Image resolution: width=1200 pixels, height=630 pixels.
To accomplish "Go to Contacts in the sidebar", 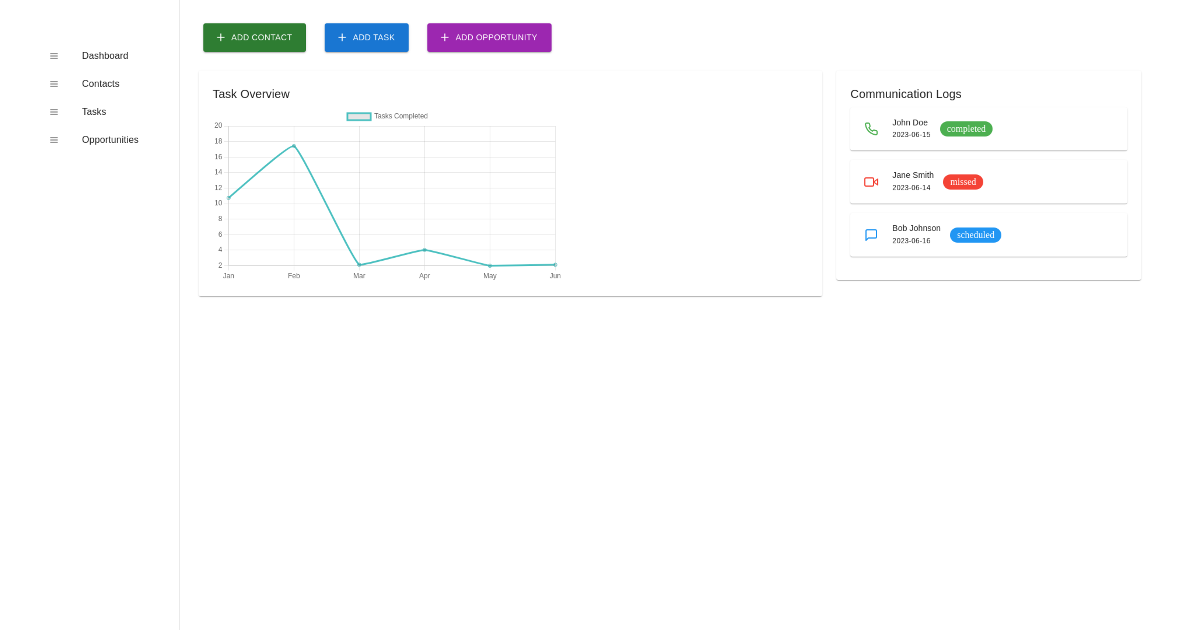I will coord(101,84).
